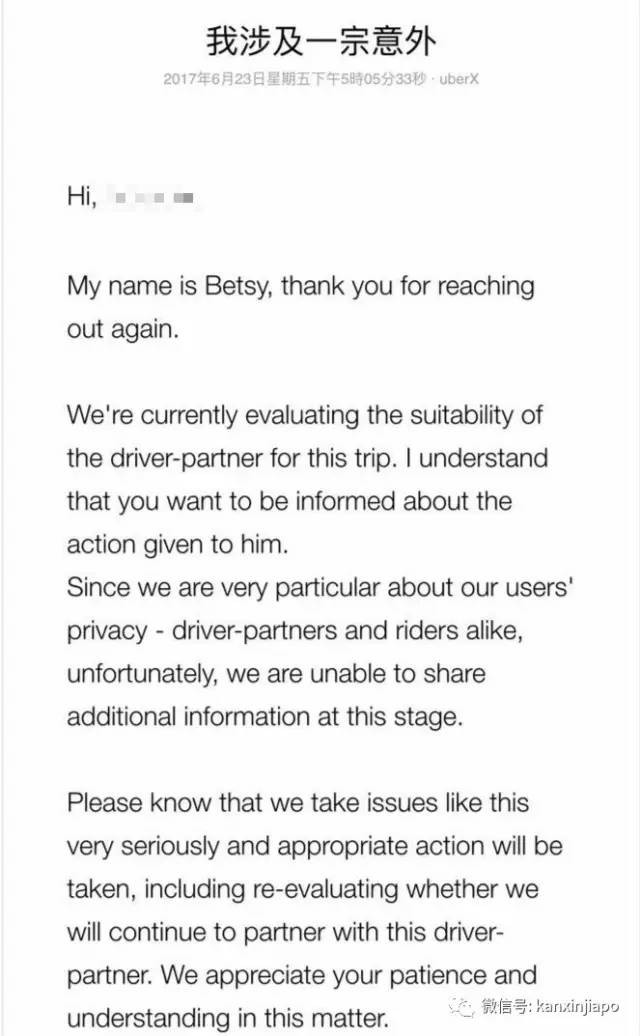Click the line starting 'We're currently evaluating'

pos(305,415)
